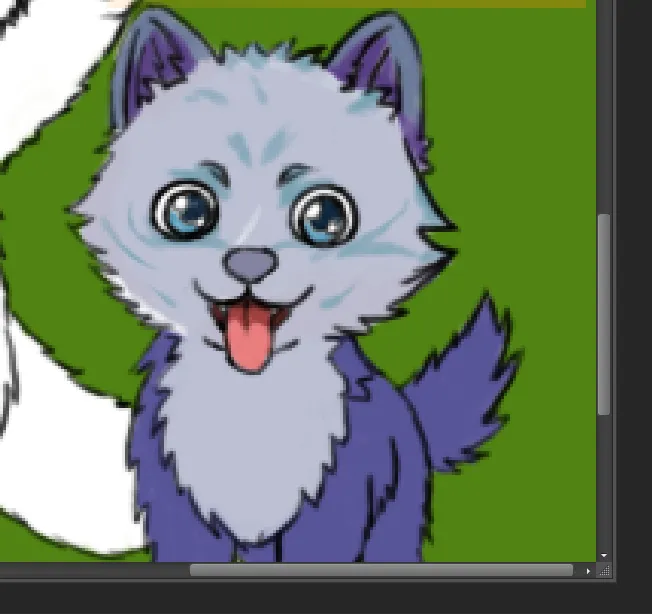Viewport: 652px width, 614px height.
Task: Click the vertical scrollbar thumb
Action: (604, 314)
